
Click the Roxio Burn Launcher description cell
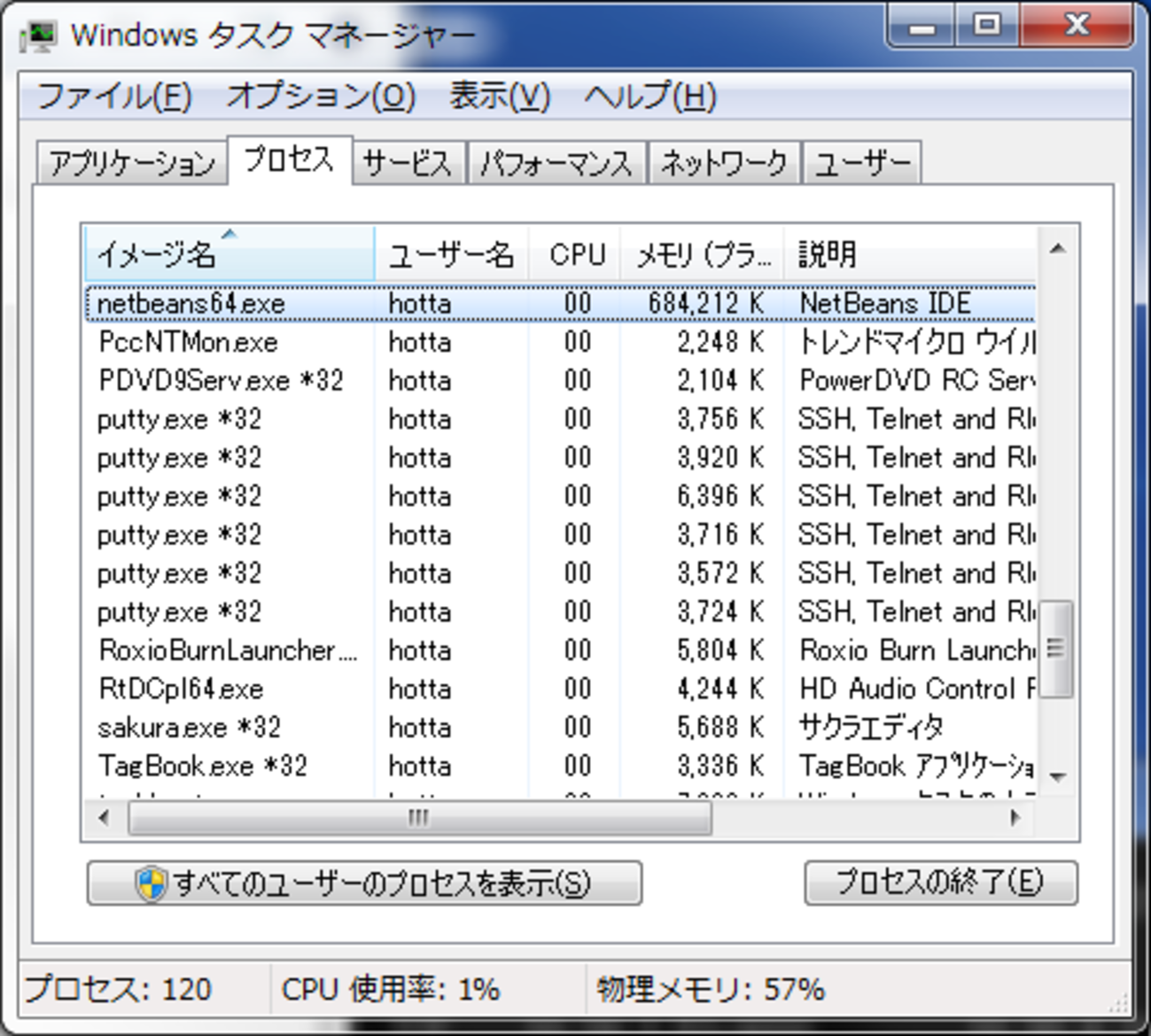917,650
